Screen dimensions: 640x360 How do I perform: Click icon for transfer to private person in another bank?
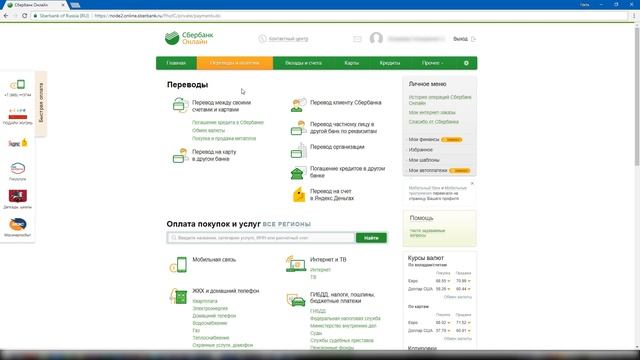[x=298, y=128]
